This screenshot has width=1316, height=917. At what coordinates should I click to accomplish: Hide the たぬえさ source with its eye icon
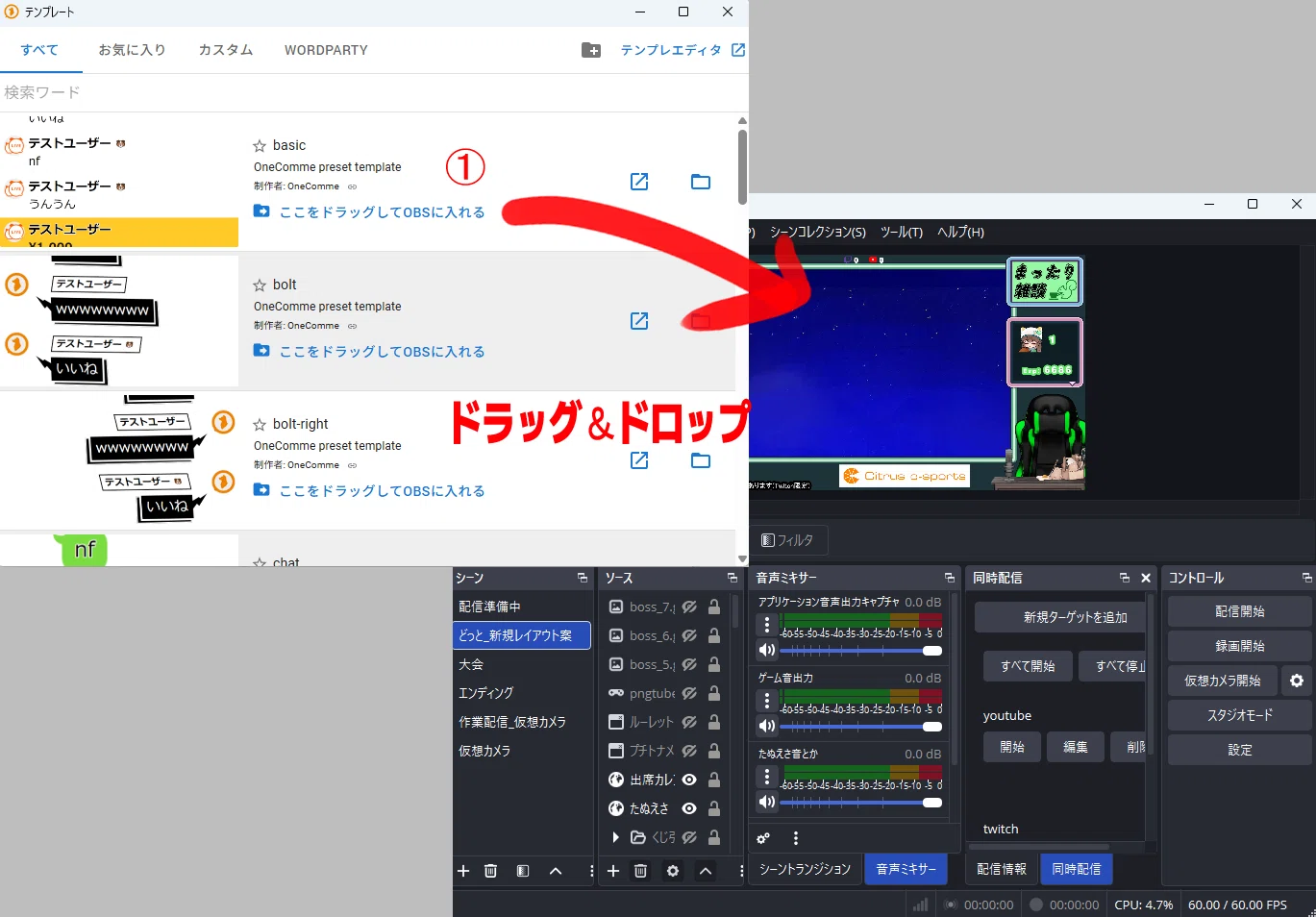pos(689,808)
